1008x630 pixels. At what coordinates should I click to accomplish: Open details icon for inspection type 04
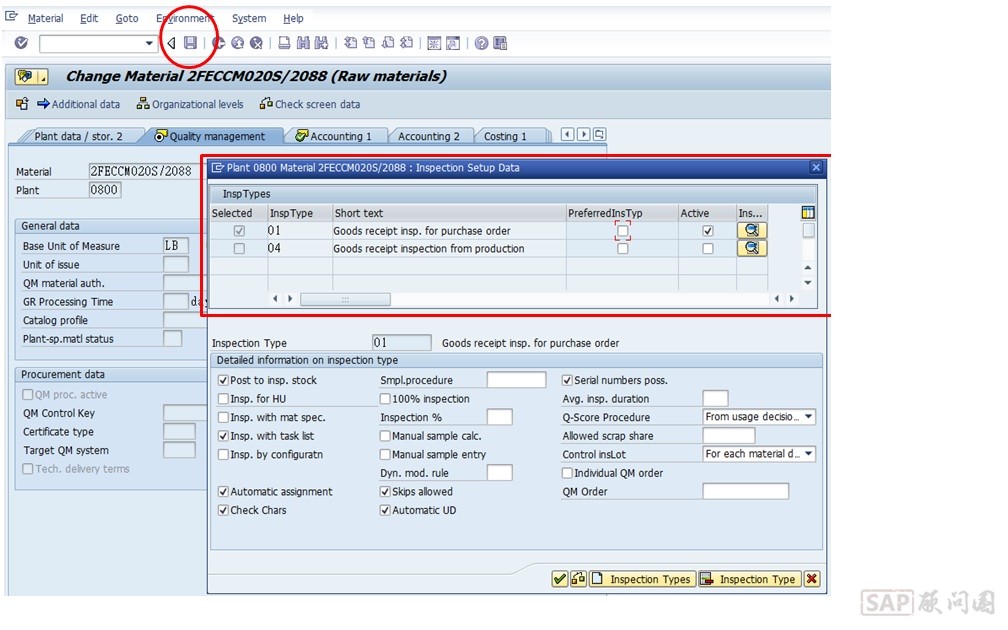[x=751, y=249]
